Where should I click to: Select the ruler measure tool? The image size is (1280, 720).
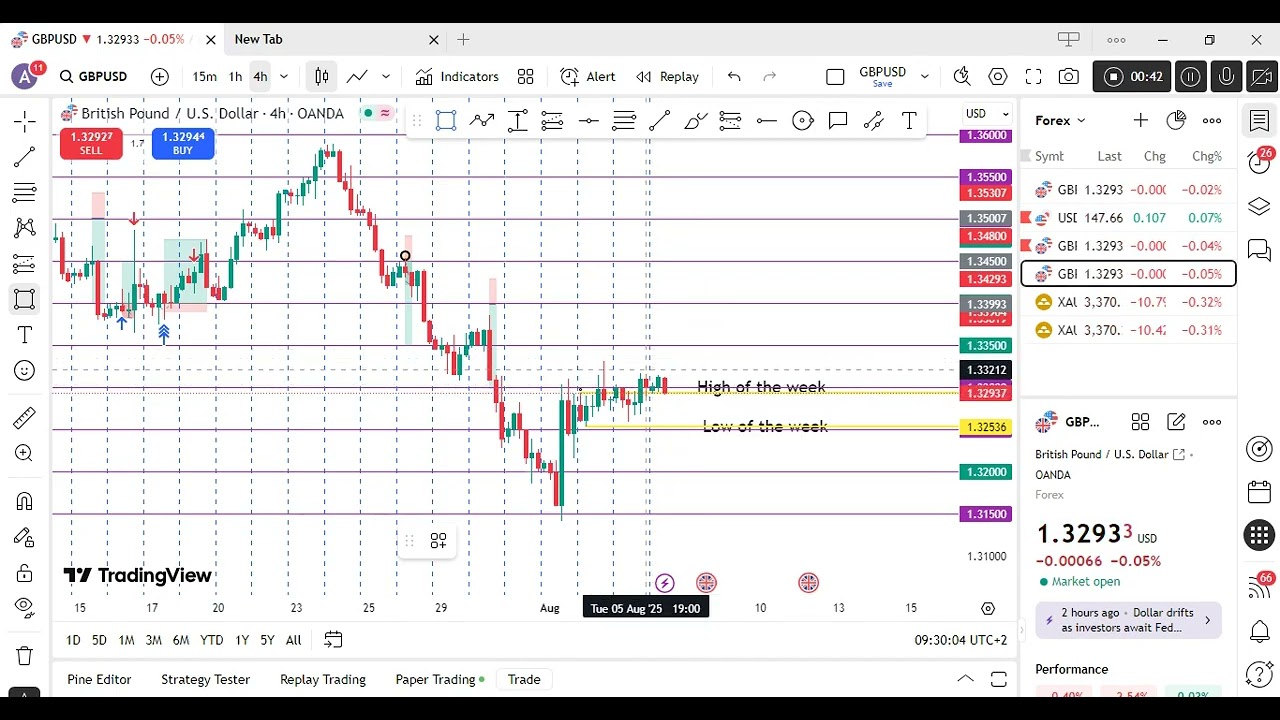pos(25,417)
